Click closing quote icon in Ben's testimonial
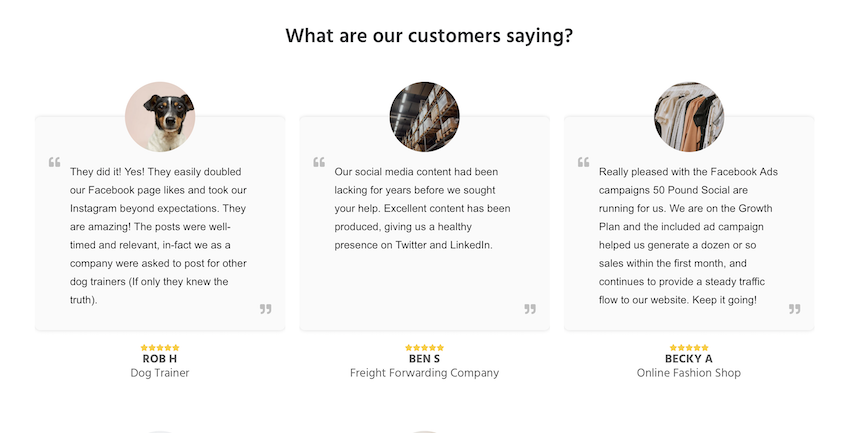 pos(530,309)
